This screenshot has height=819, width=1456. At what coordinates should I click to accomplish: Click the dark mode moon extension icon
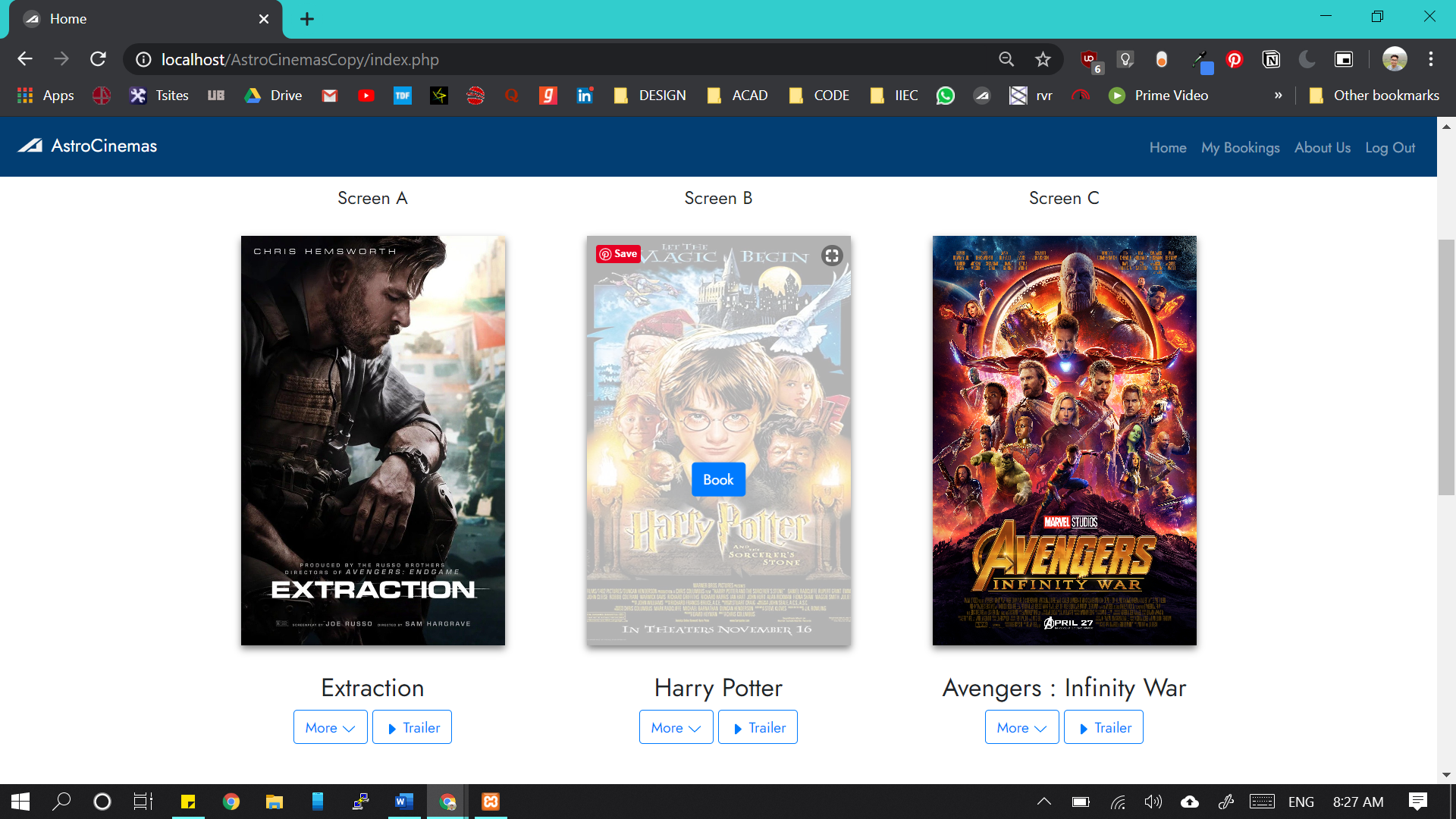coord(1307,59)
